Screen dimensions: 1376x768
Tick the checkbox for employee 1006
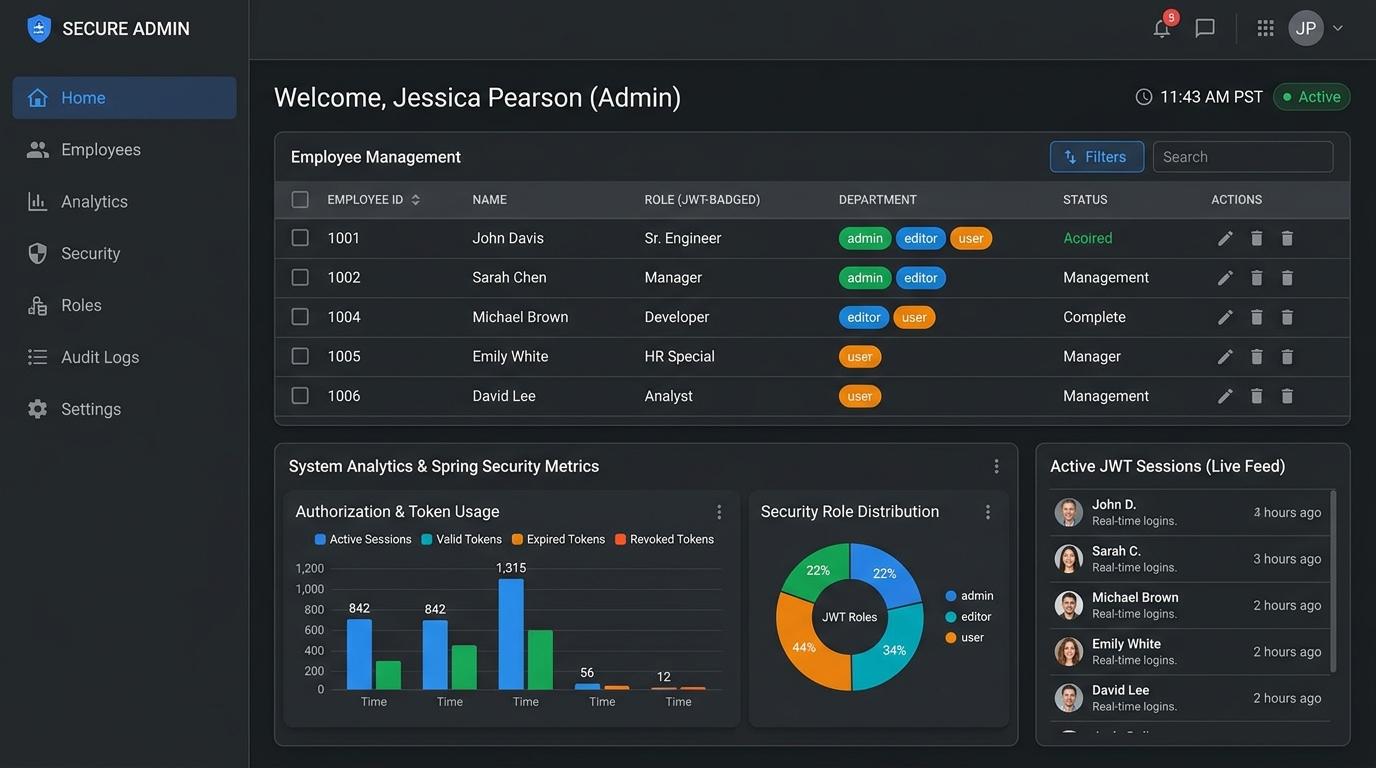[x=300, y=396]
